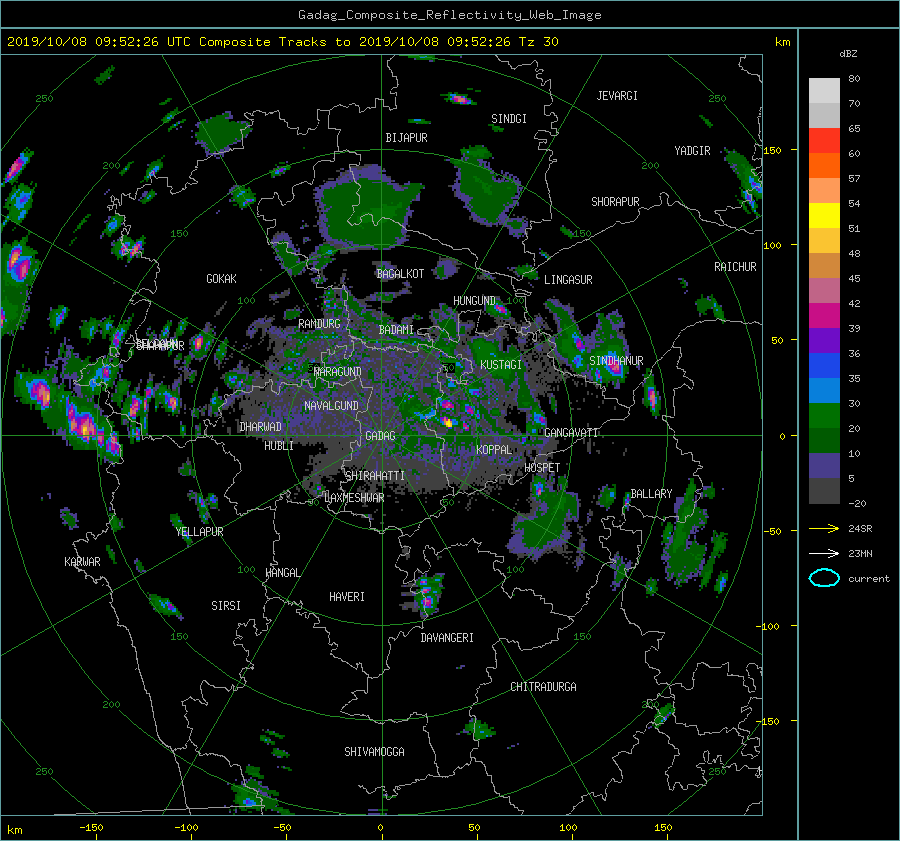
Task: Click the KUSTAGI city label
Action: 501,365
